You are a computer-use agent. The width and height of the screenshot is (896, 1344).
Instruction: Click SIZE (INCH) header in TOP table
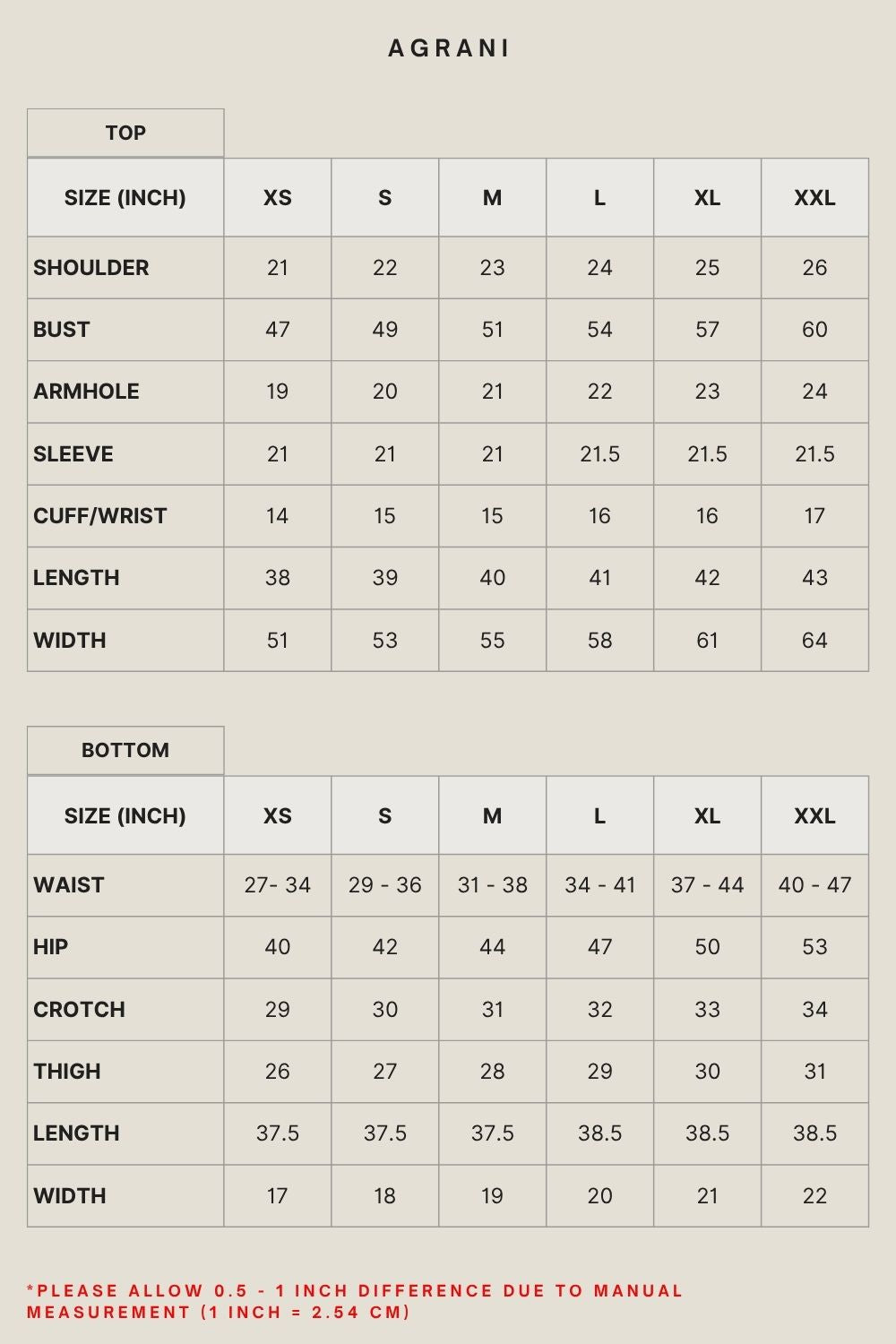pyautogui.click(x=125, y=198)
